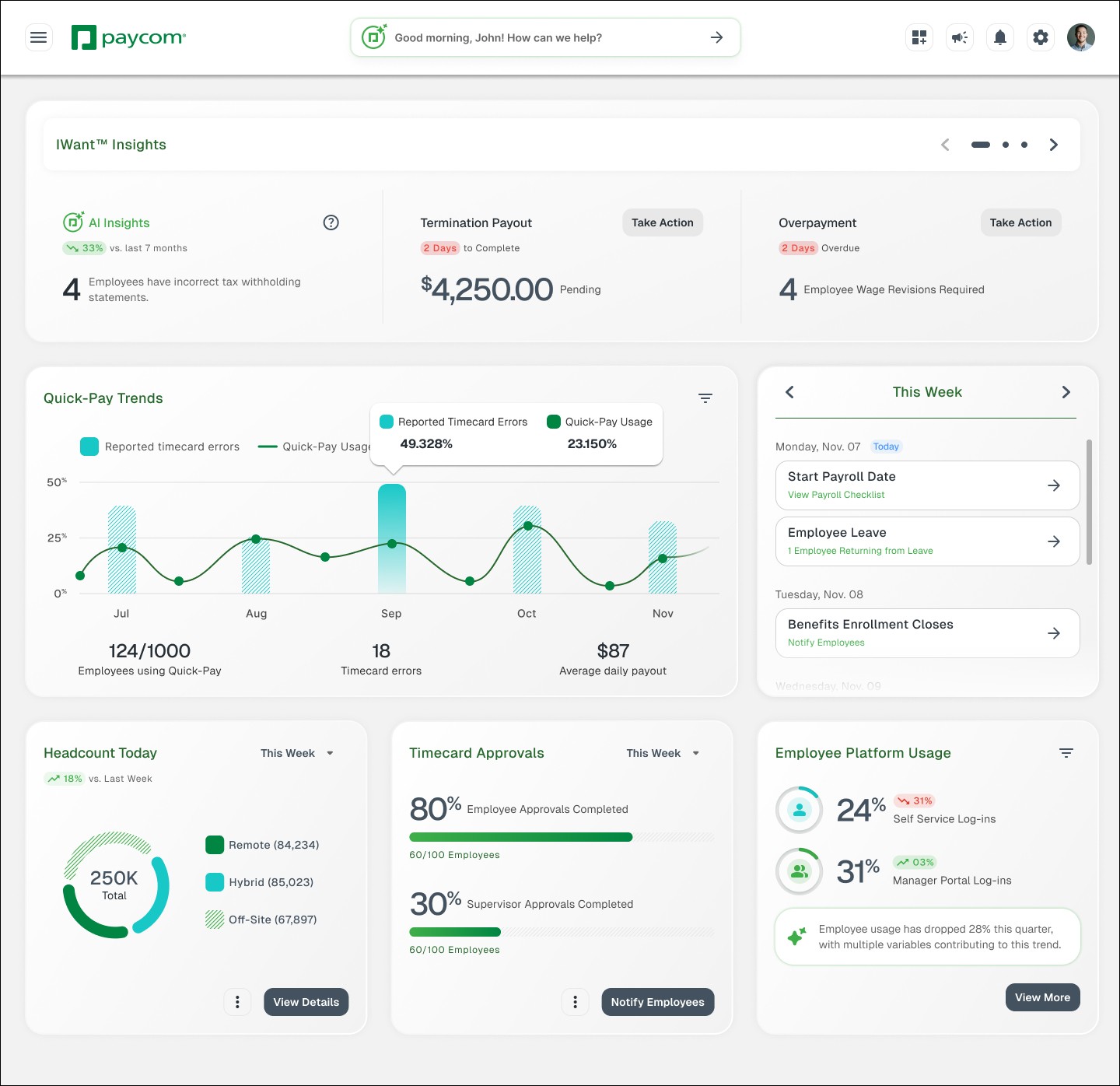The height and width of the screenshot is (1086, 1120).
Task: Open Employee Platform Usage filter icon
Action: point(1066,753)
